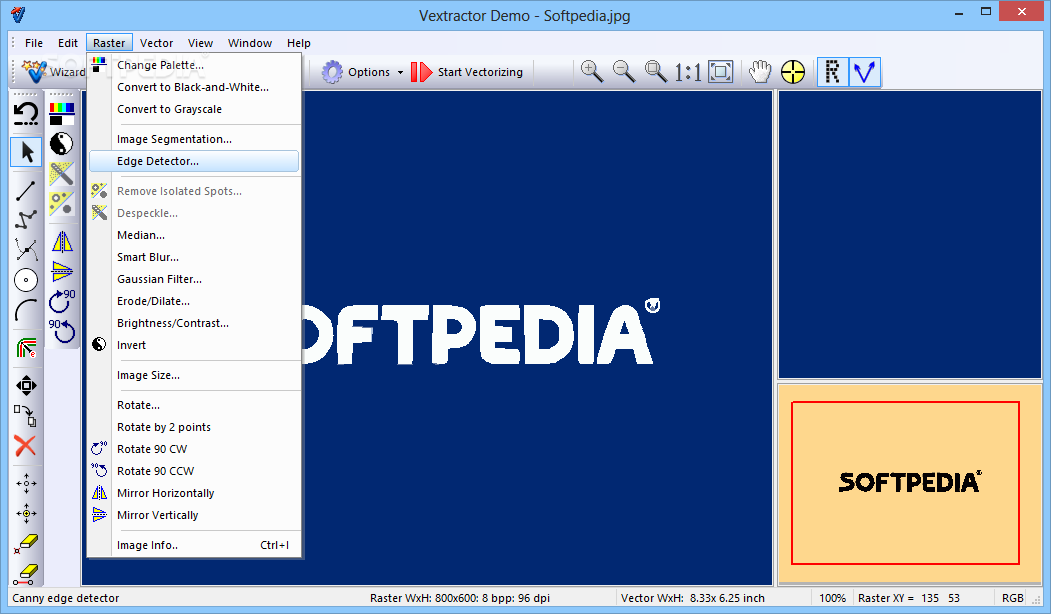Image resolution: width=1051 pixels, height=614 pixels.
Task: Click the Mirror Horizontally toolbar icon
Action: (62, 242)
